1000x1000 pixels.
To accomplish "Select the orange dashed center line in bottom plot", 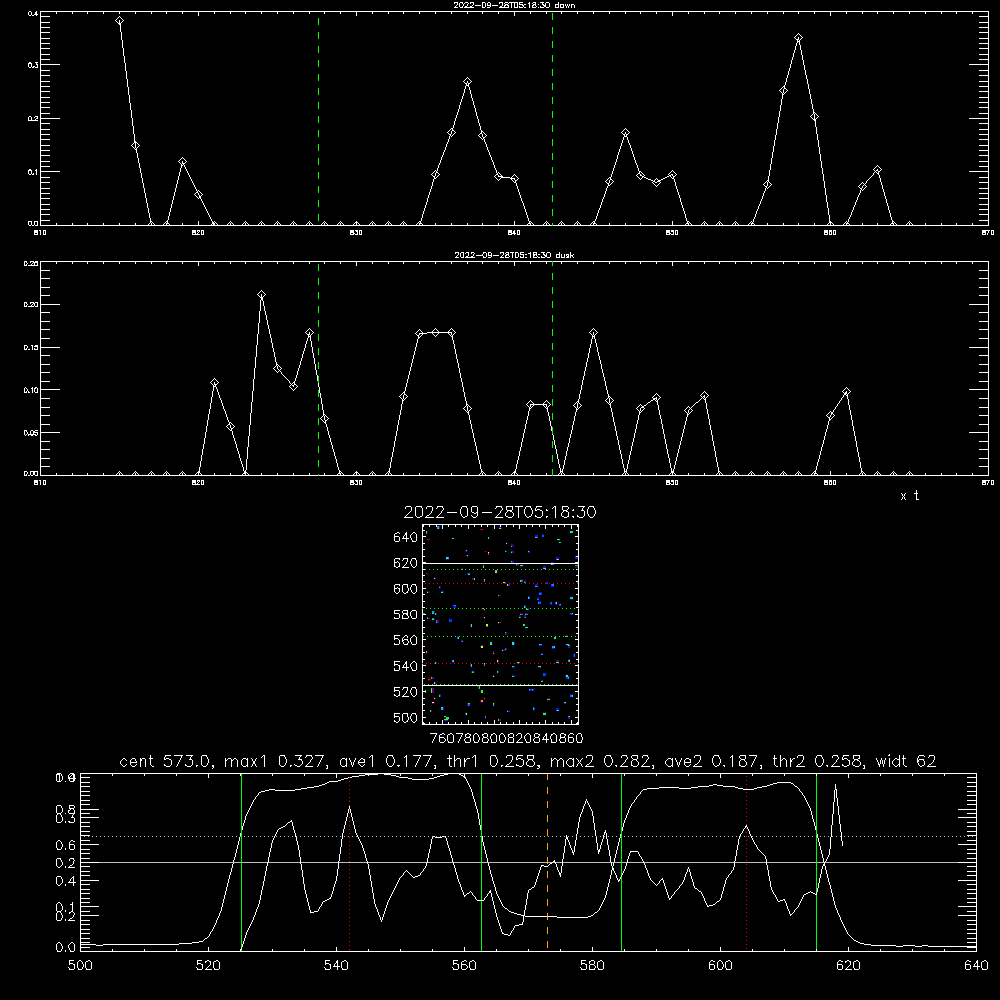I will [x=547, y=861].
